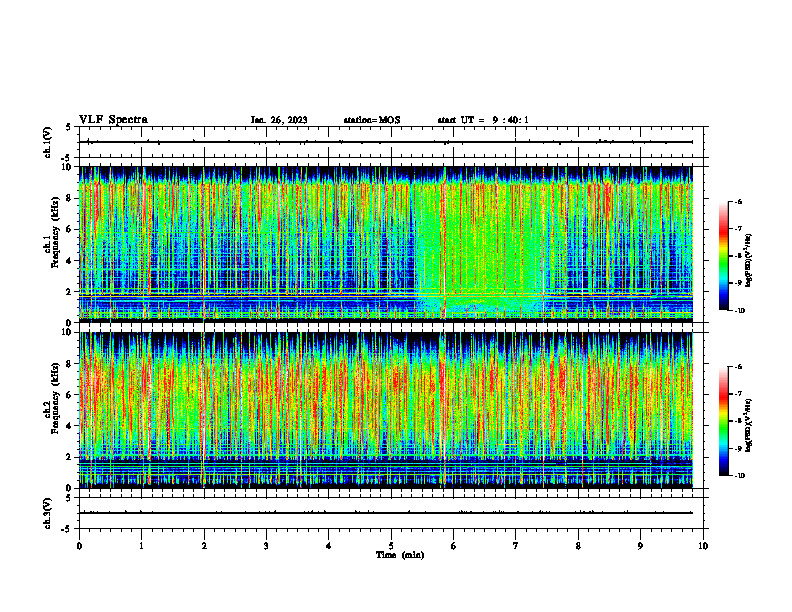Click the "-6" label on ch.2 colorbar
This screenshot has width=792, height=612.
click(x=738, y=367)
